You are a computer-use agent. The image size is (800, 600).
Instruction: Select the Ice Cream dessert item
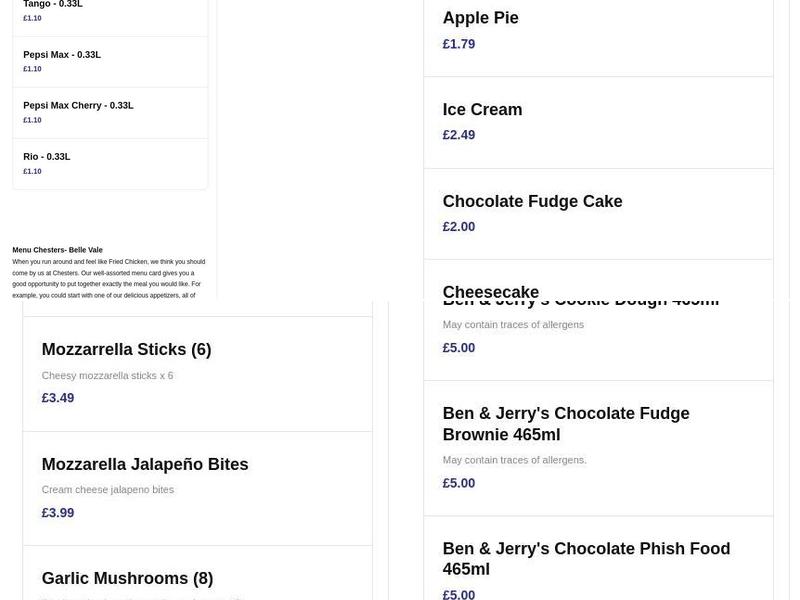[482, 109]
